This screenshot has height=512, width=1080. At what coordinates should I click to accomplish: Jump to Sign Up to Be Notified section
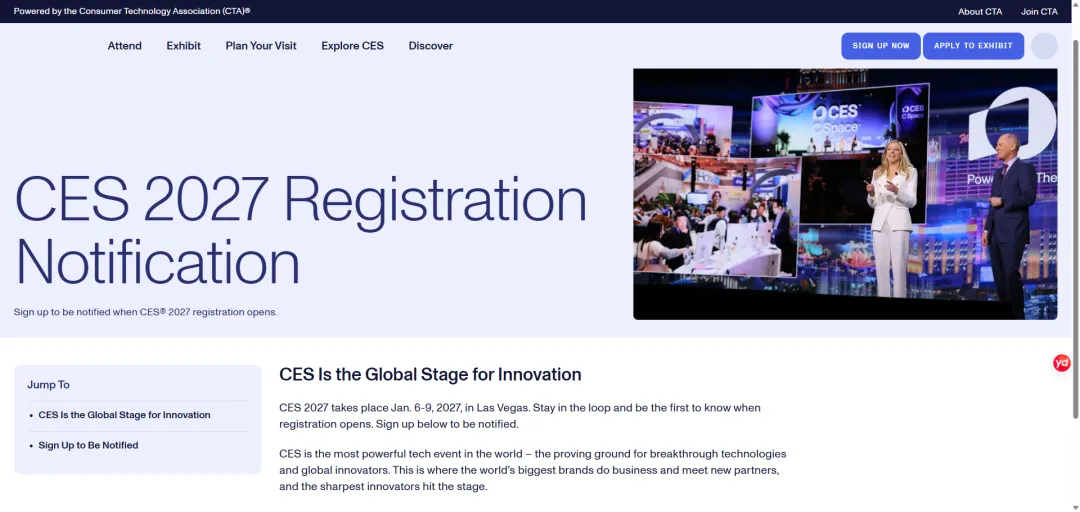click(x=88, y=445)
